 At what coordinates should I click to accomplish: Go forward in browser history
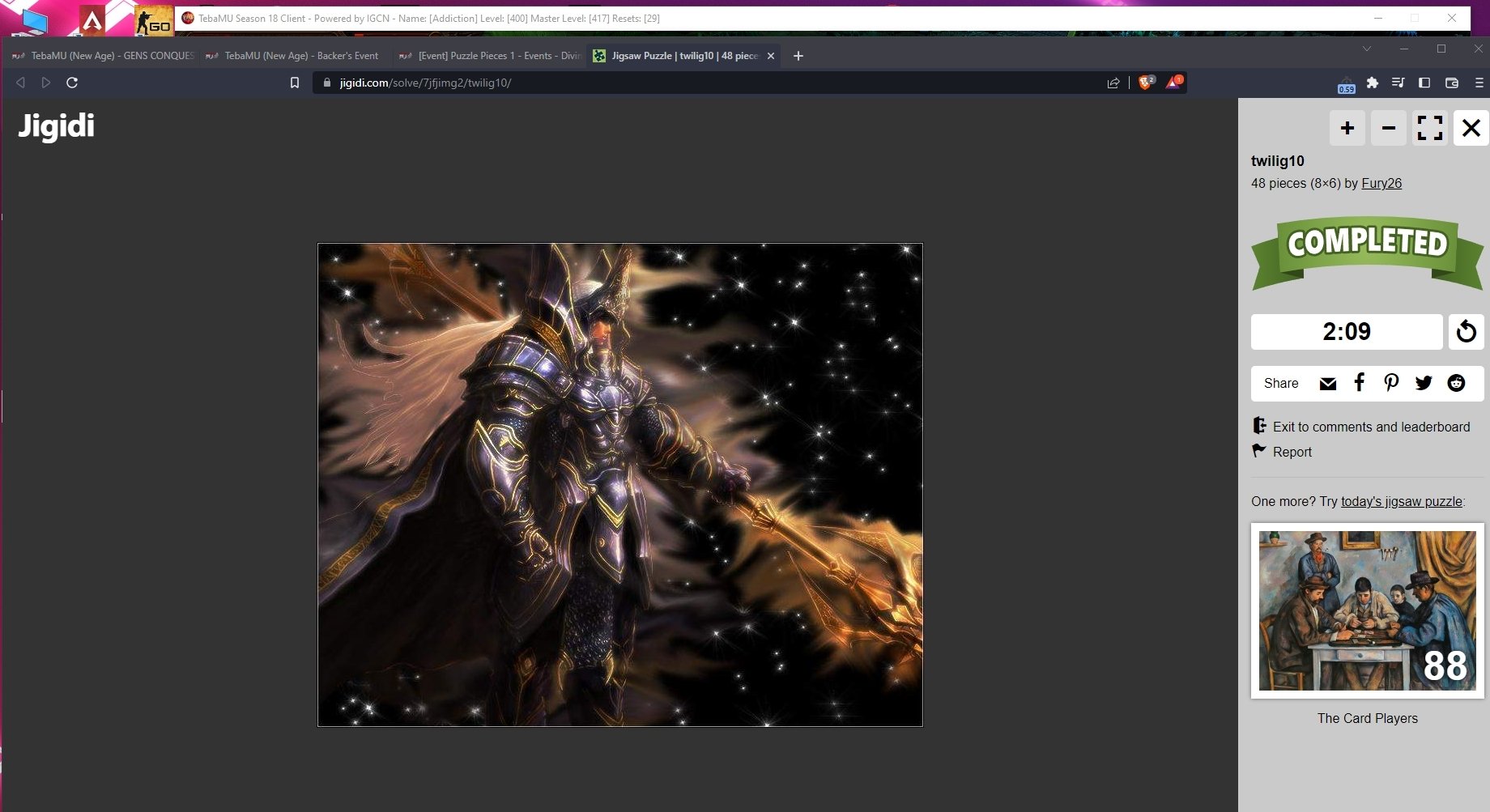click(46, 83)
